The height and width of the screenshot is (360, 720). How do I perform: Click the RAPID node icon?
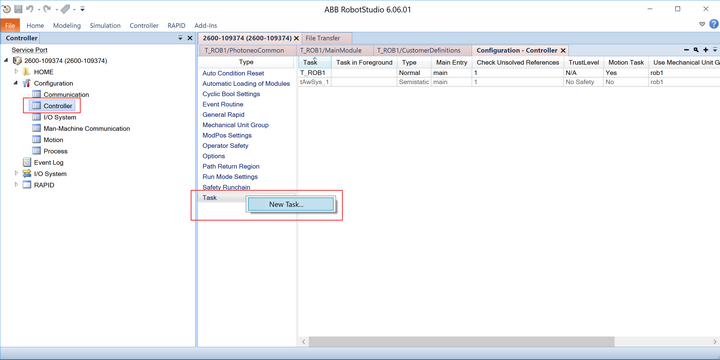(27, 185)
